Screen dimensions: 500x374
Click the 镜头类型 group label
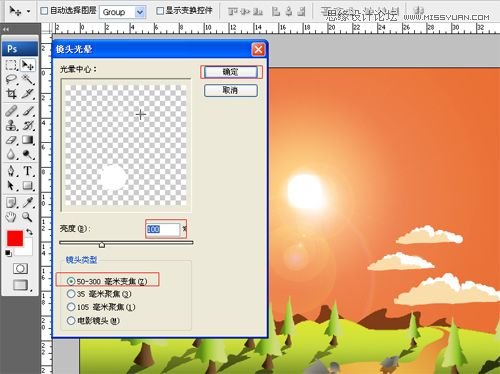[x=81, y=260]
